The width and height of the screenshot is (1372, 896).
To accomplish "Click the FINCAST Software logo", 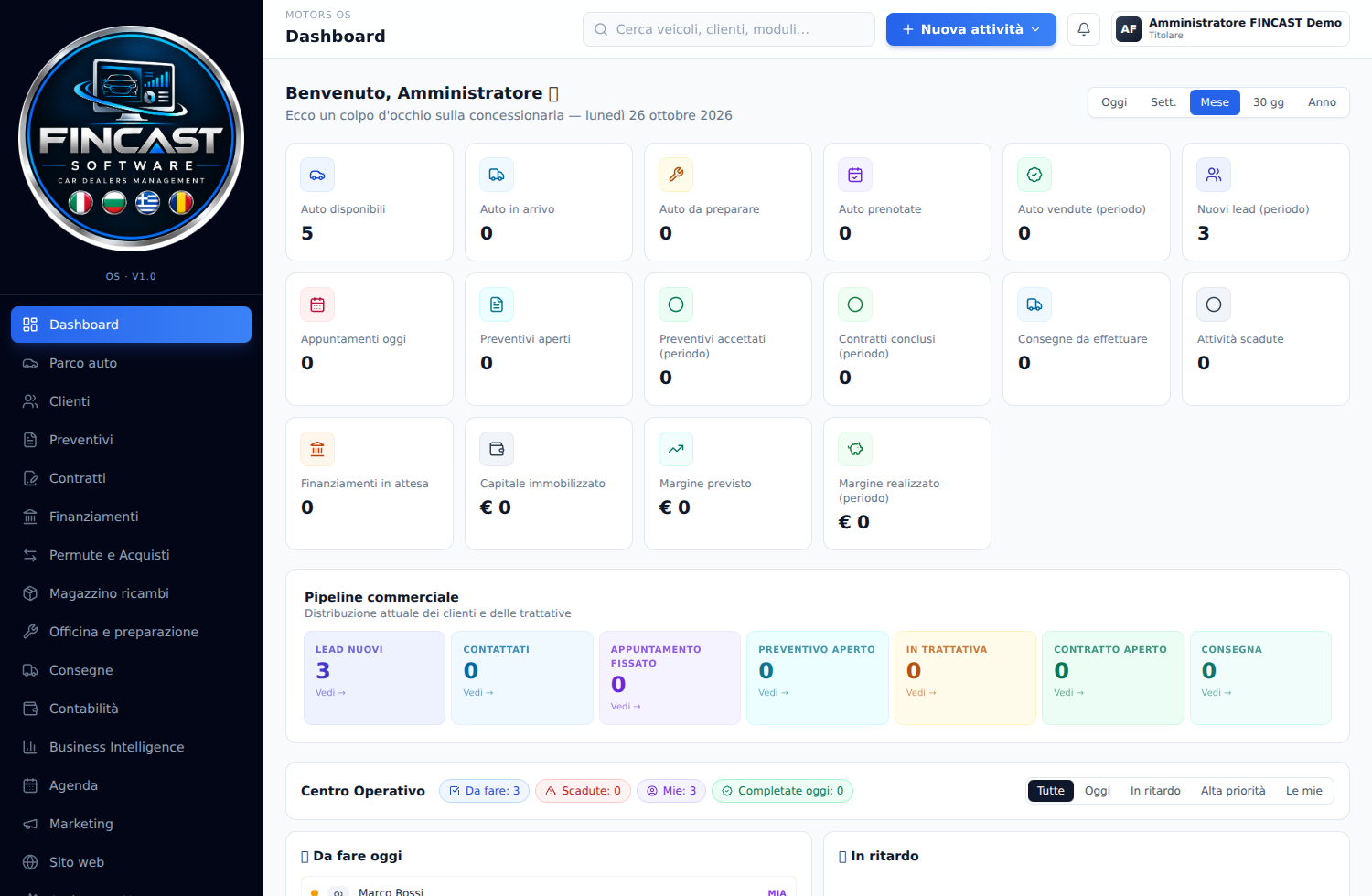I will (132, 138).
